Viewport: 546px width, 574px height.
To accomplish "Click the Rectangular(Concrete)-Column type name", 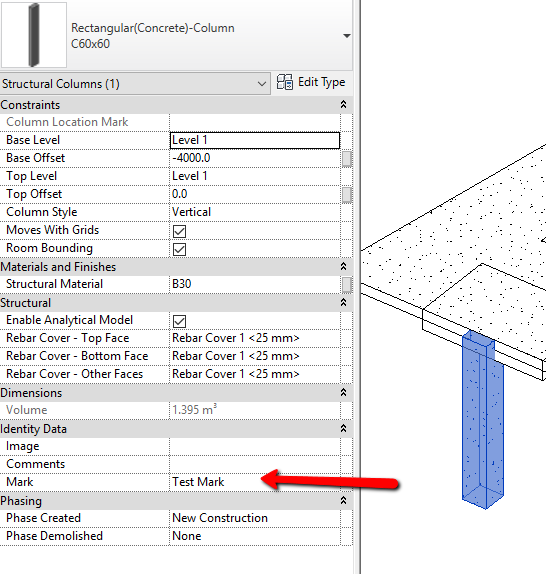I will tap(153, 28).
